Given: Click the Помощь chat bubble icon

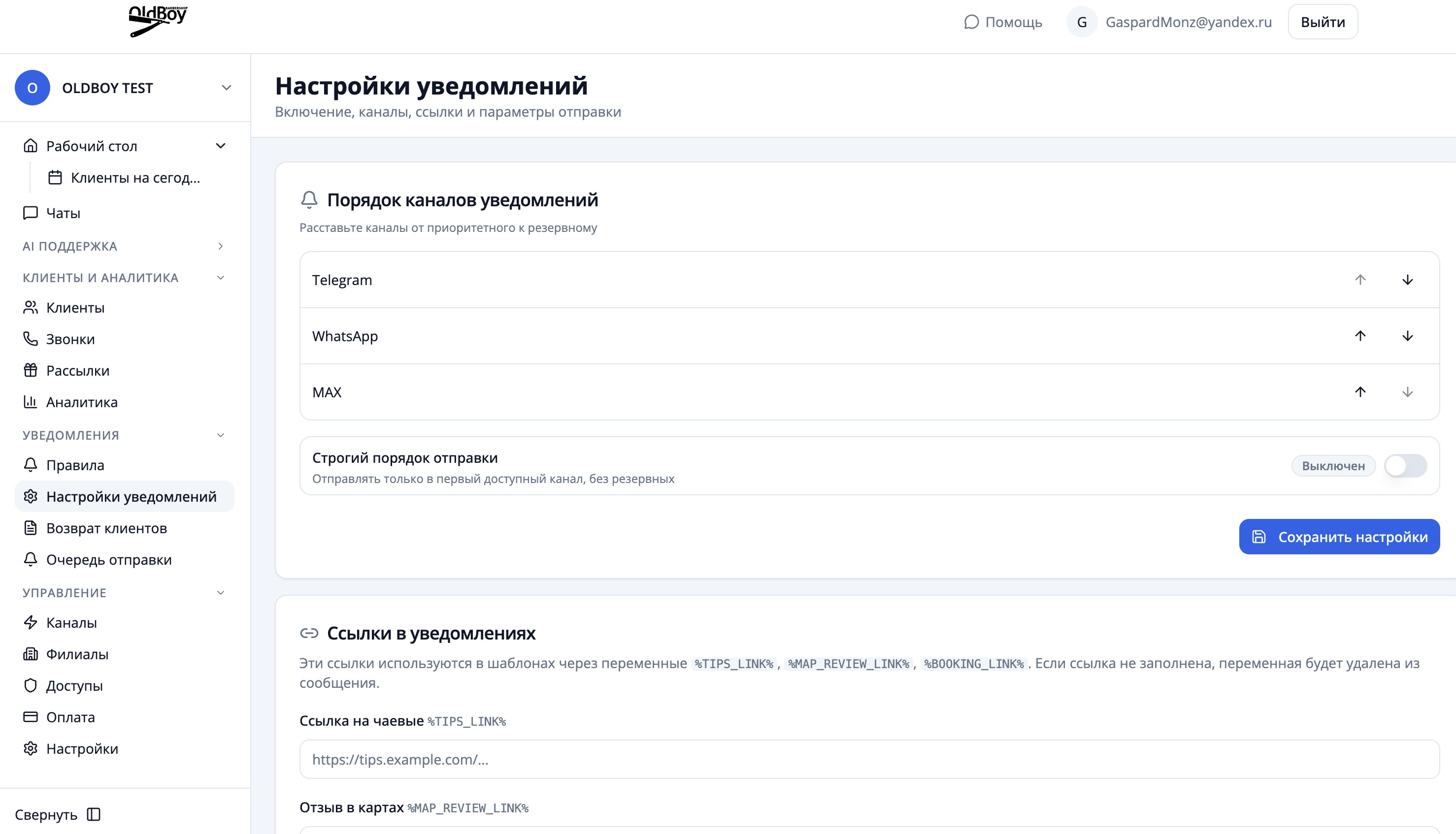Looking at the screenshot, I should pyautogui.click(x=971, y=22).
